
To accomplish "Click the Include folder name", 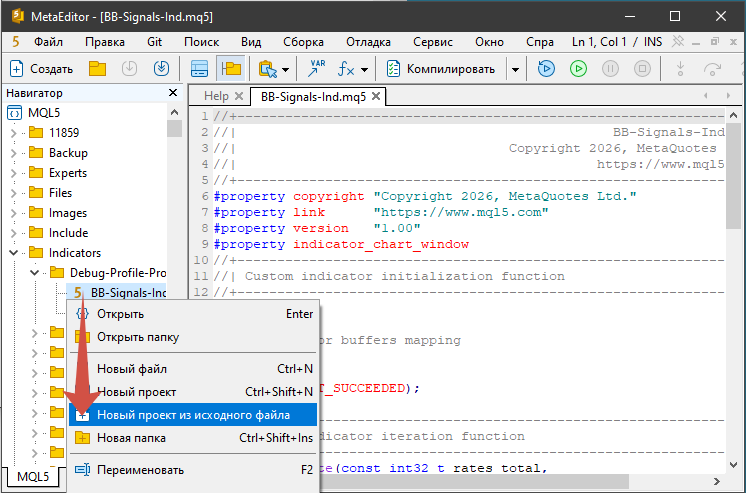I will point(69,233).
